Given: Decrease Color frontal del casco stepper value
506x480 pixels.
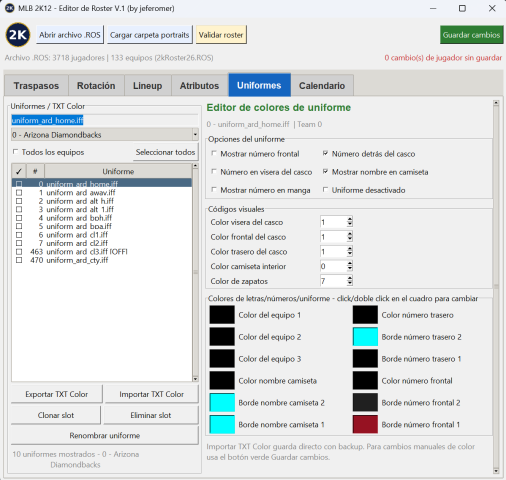Looking at the screenshot, I should (349, 239).
